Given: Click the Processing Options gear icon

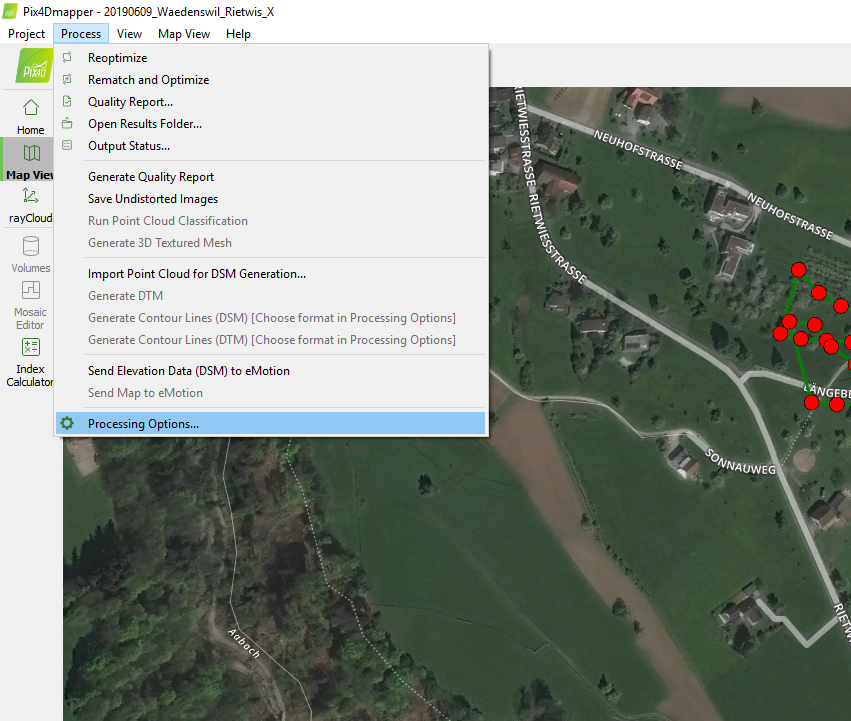Looking at the screenshot, I should click(x=67, y=422).
